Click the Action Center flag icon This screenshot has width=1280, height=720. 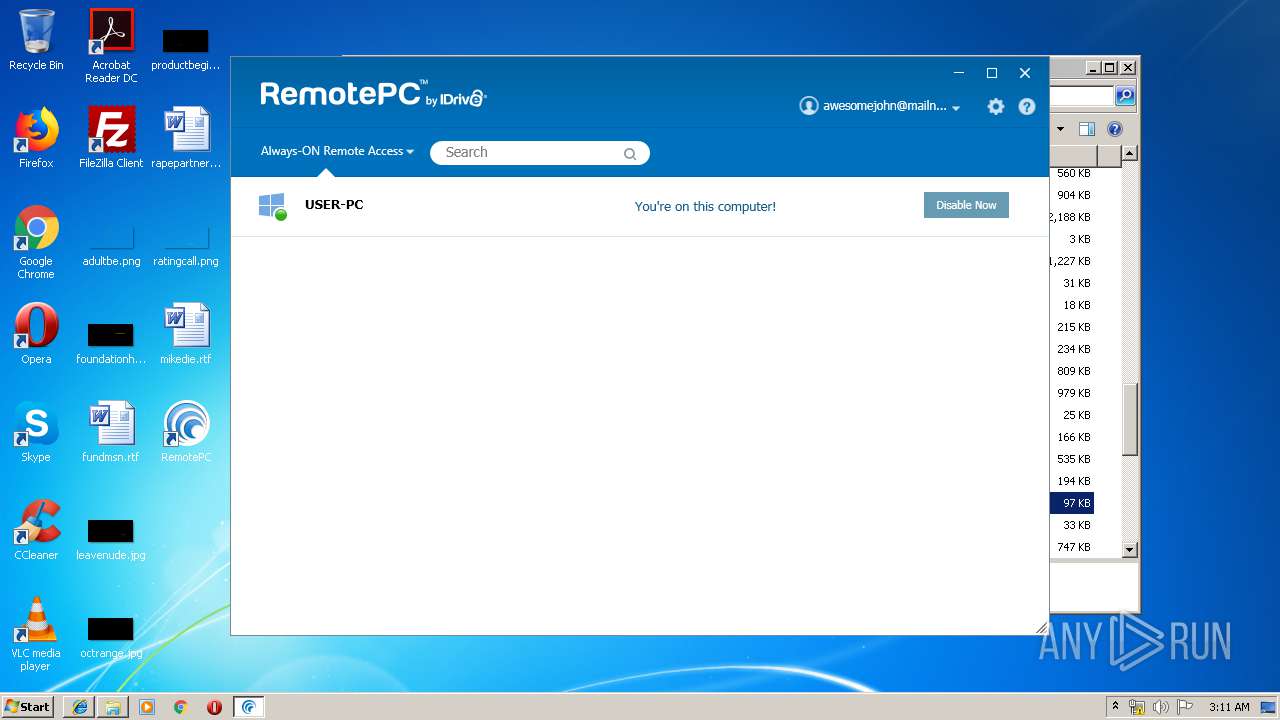tap(1185, 707)
